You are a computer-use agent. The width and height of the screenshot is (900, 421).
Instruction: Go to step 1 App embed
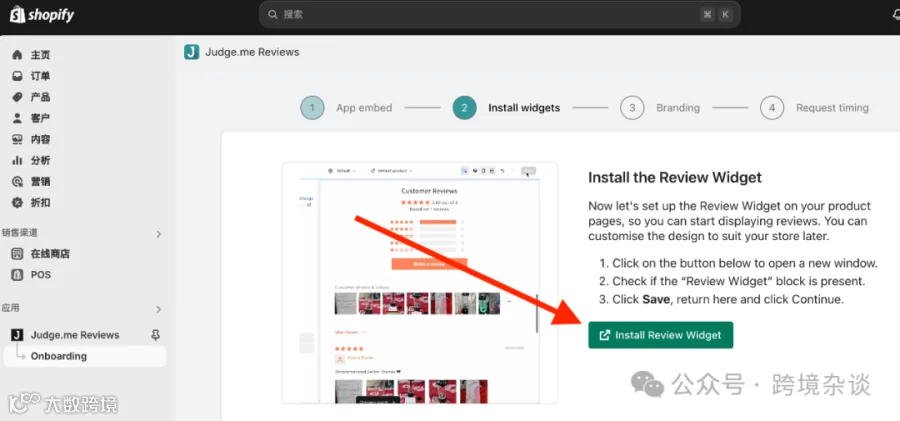coord(347,108)
